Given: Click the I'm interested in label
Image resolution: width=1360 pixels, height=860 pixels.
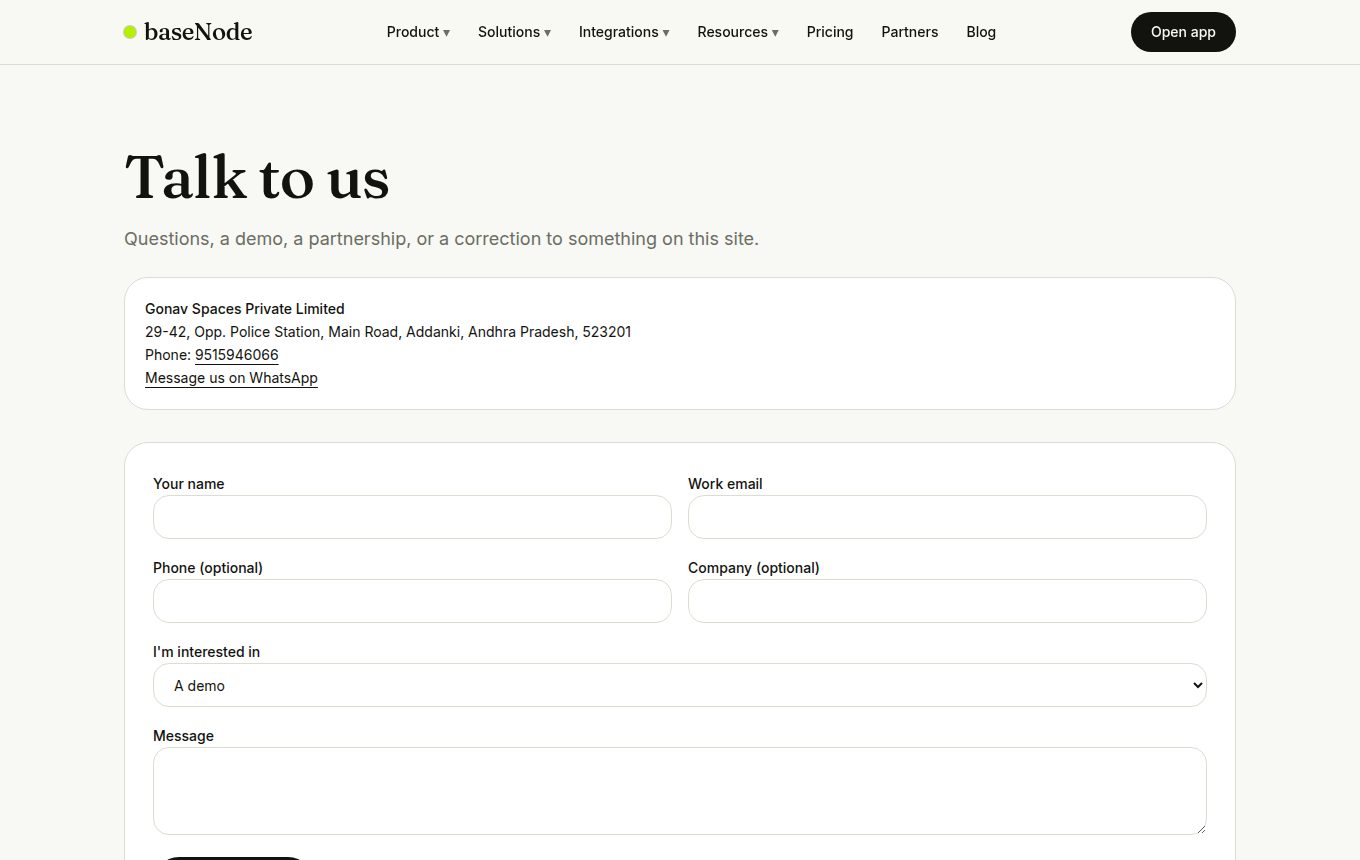Looking at the screenshot, I should pos(206,652).
